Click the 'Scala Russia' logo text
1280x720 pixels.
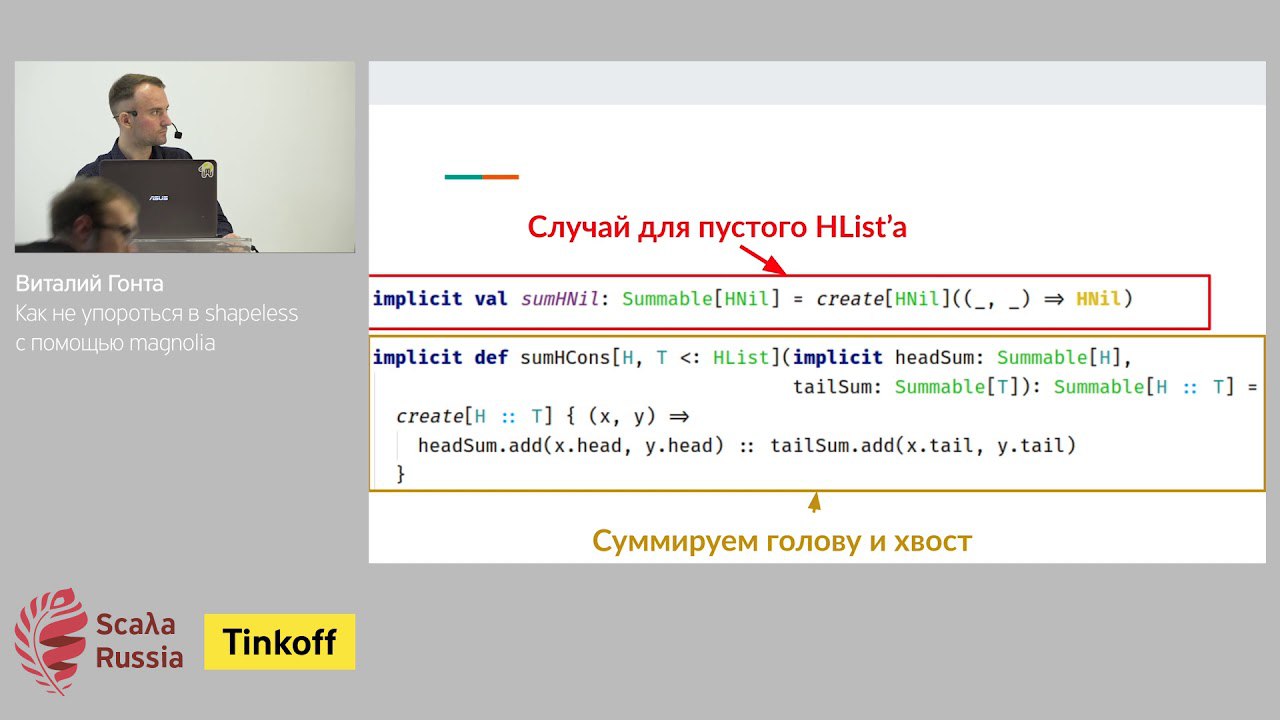tap(139, 641)
